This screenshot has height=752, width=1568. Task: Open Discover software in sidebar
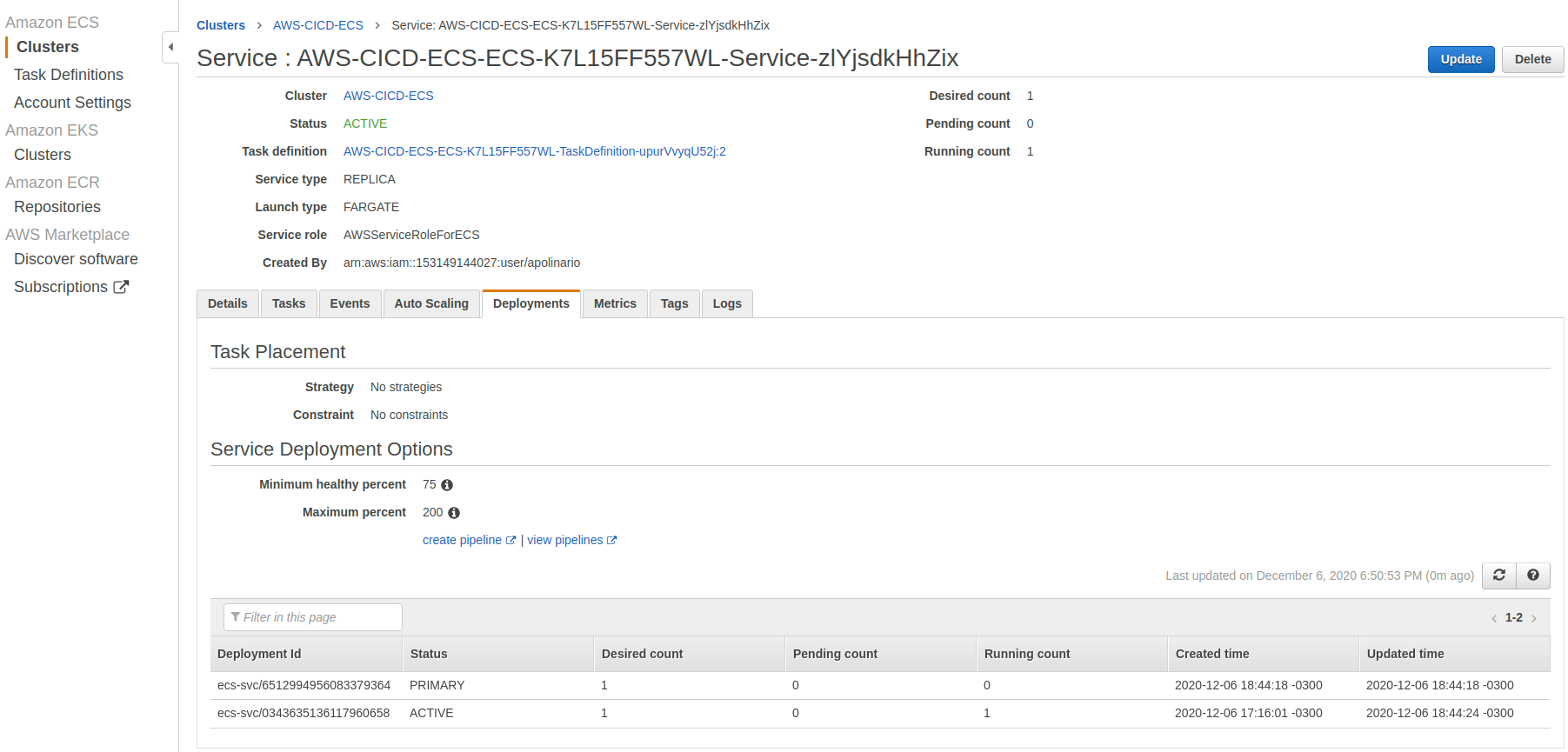(x=77, y=259)
